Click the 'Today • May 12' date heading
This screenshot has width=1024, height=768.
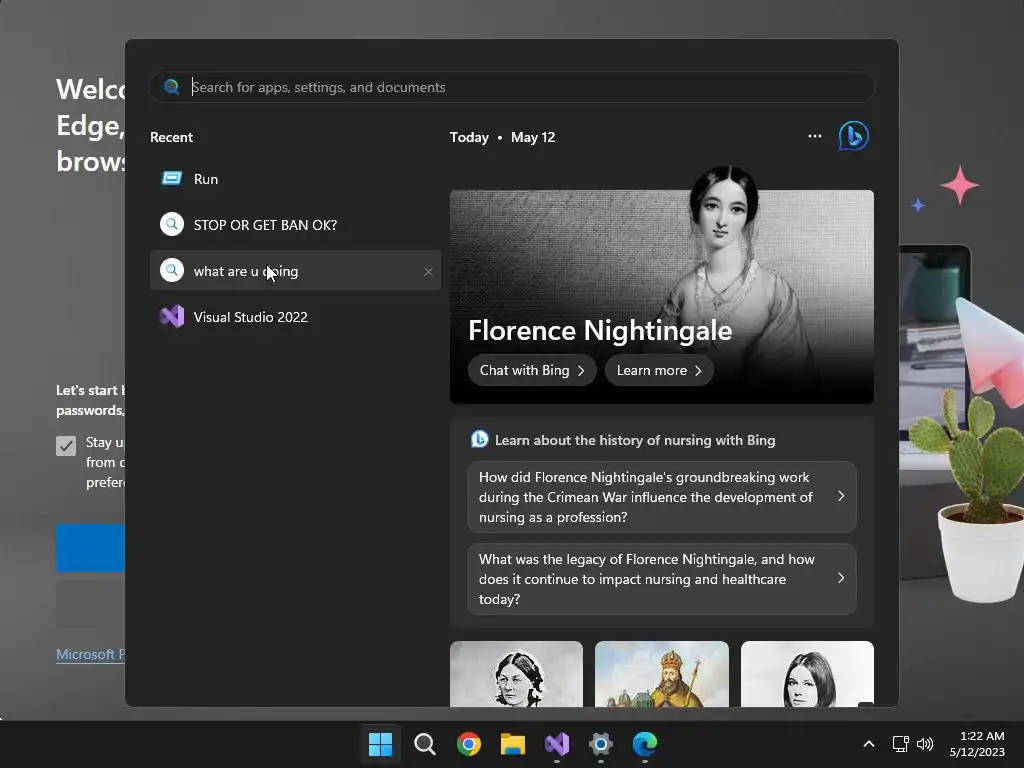502,137
